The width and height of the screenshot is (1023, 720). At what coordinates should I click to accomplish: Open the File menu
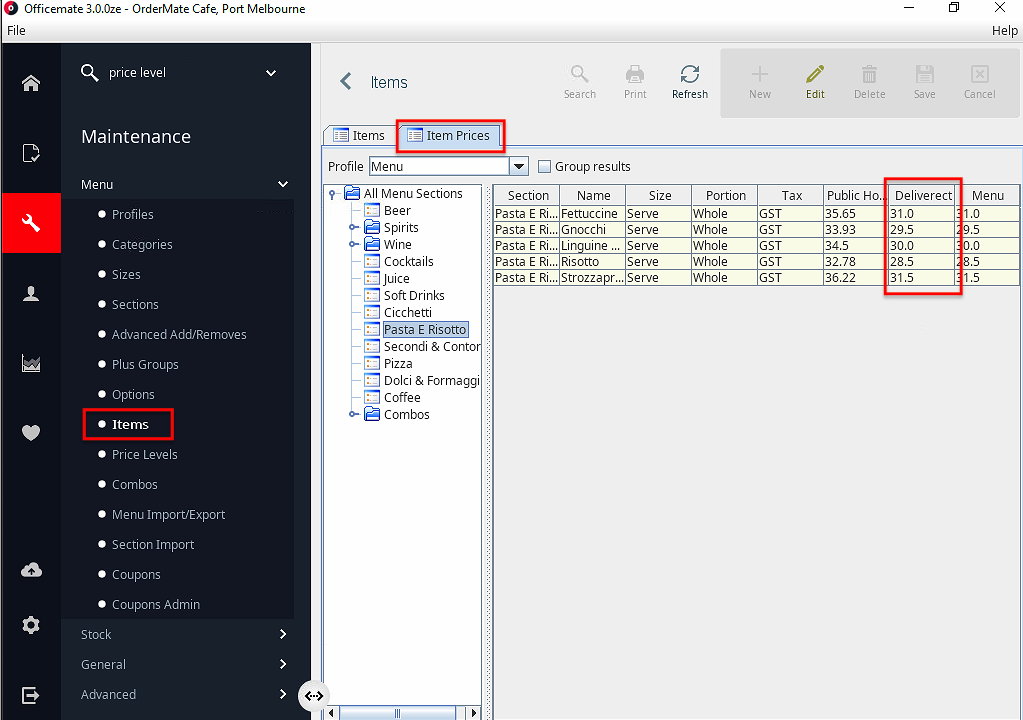coord(16,30)
